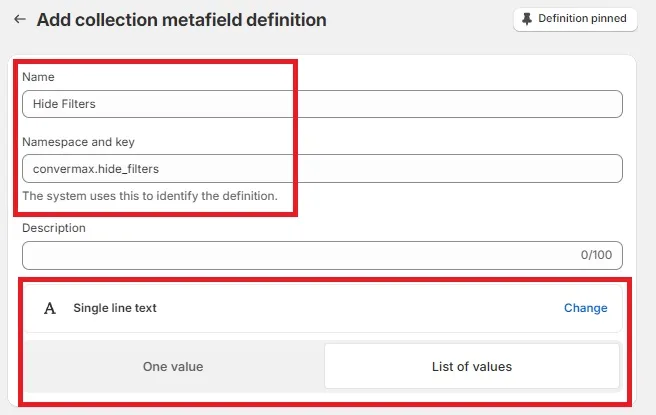Click the 0/100 character counter
The image size is (656, 415).
(x=596, y=255)
